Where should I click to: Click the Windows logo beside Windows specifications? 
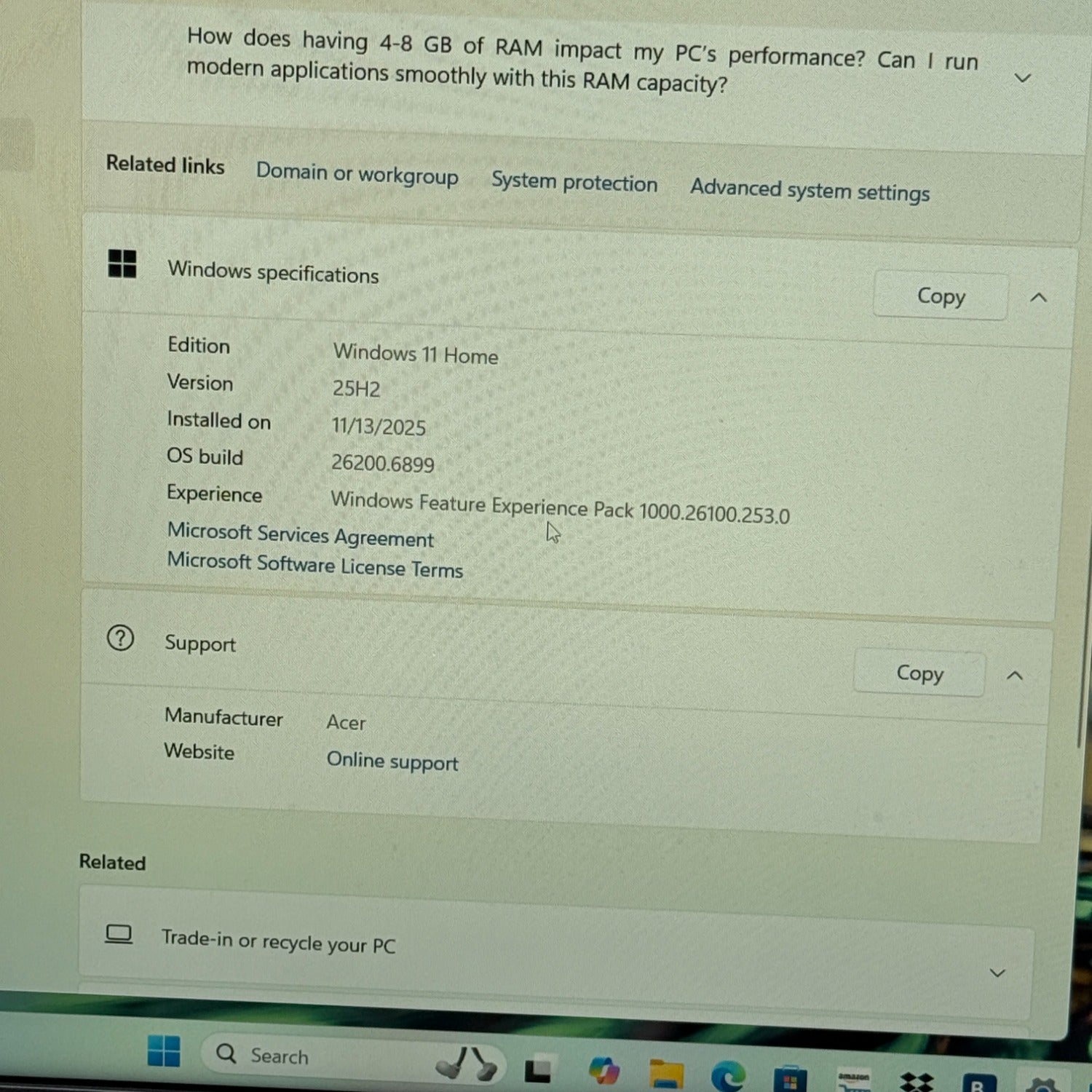click(x=122, y=264)
